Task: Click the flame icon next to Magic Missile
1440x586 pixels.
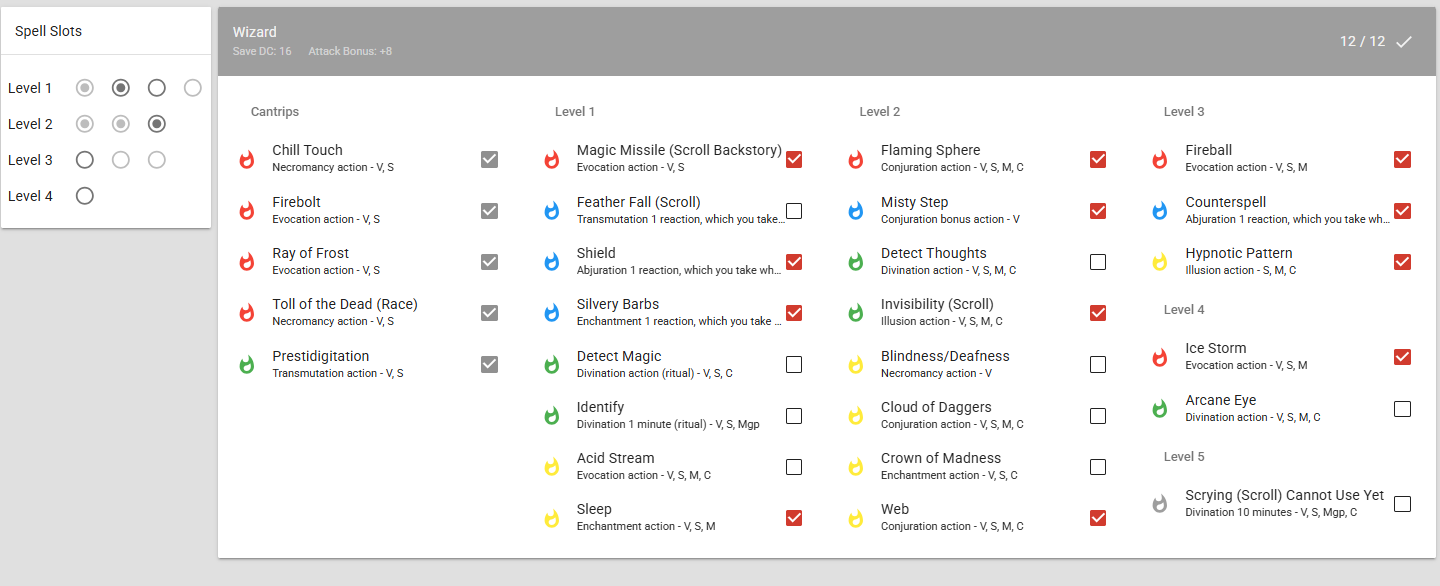Action: tap(552, 159)
